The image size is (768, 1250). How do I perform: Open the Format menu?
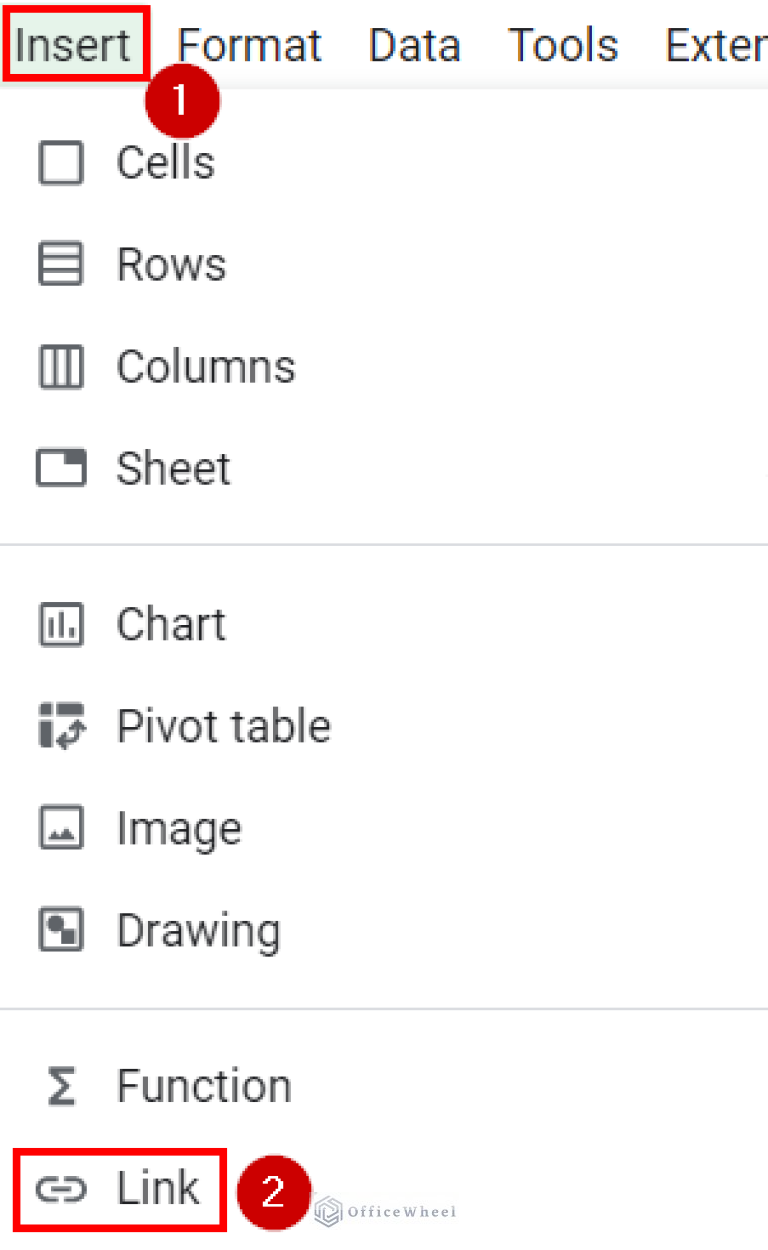(x=249, y=44)
